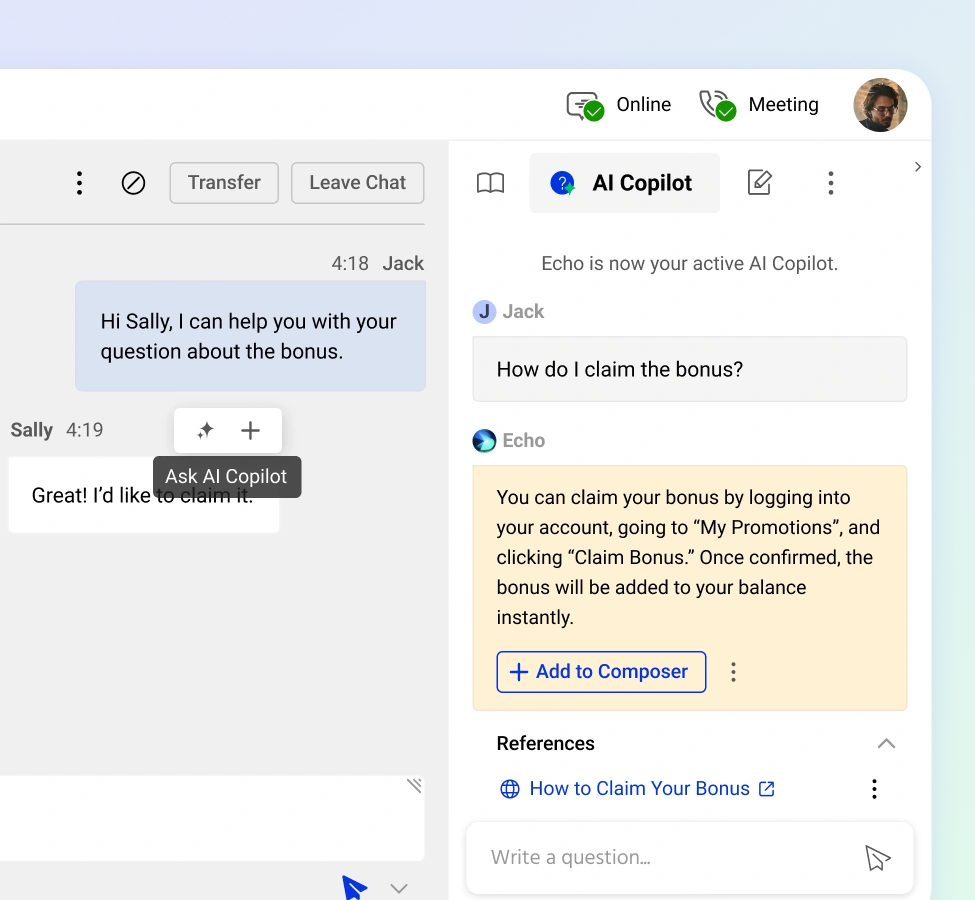This screenshot has width=975, height=900.
Task: Open options menu for the reference link
Action: (x=874, y=789)
